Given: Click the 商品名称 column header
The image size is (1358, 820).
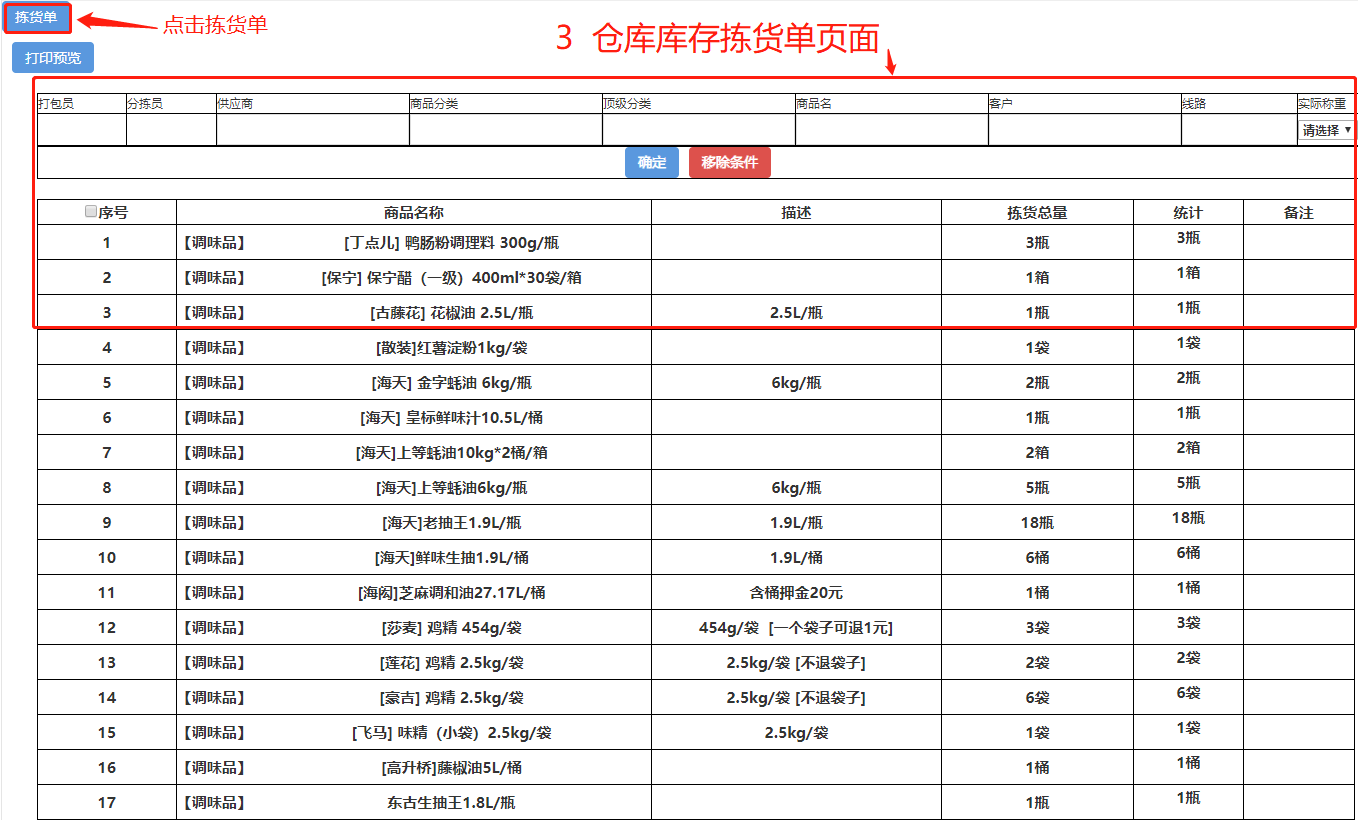Looking at the screenshot, I should [413, 213].
